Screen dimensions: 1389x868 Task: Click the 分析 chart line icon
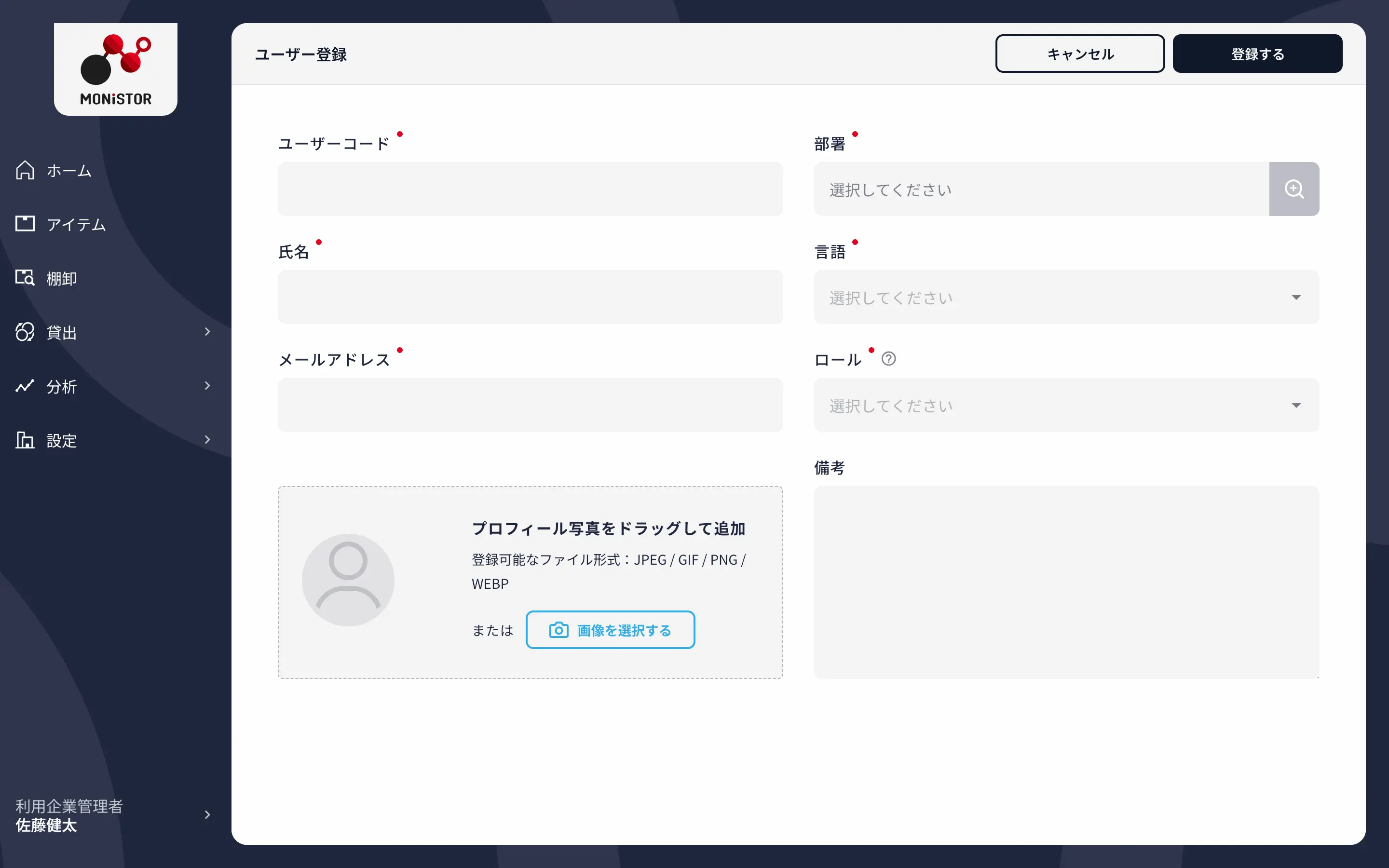pos(25,386)
